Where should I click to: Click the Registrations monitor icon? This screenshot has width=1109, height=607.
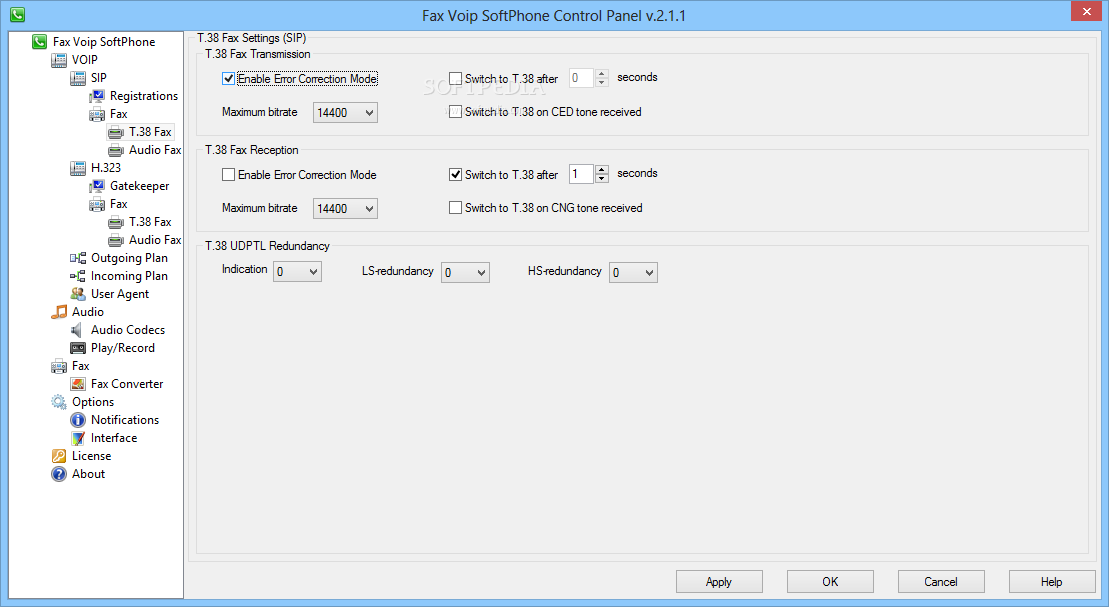coord(97,96)
